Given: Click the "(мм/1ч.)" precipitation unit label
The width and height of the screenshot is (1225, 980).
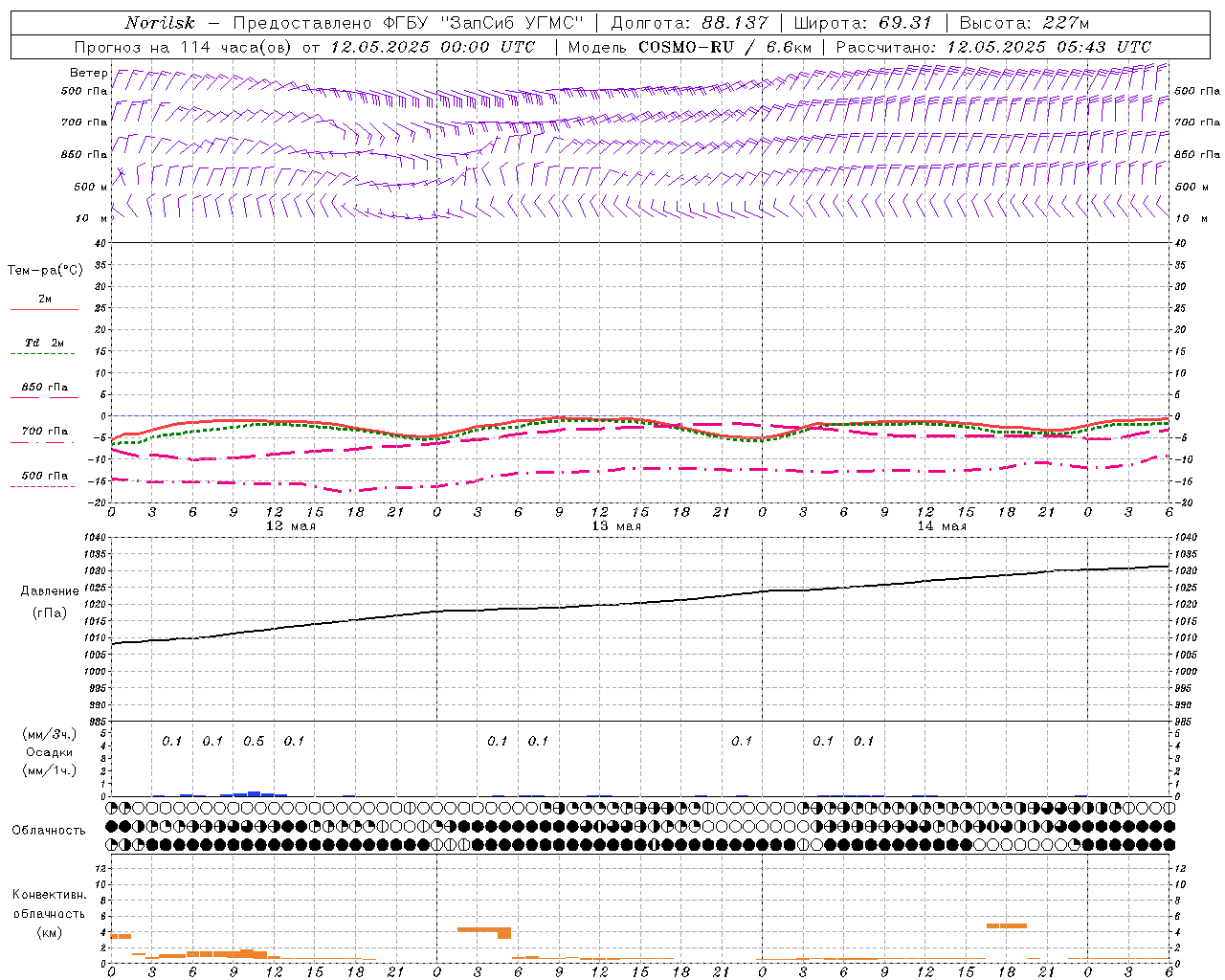Looking at the screenshot, I should pyautogui.click(x=50, y=770).
